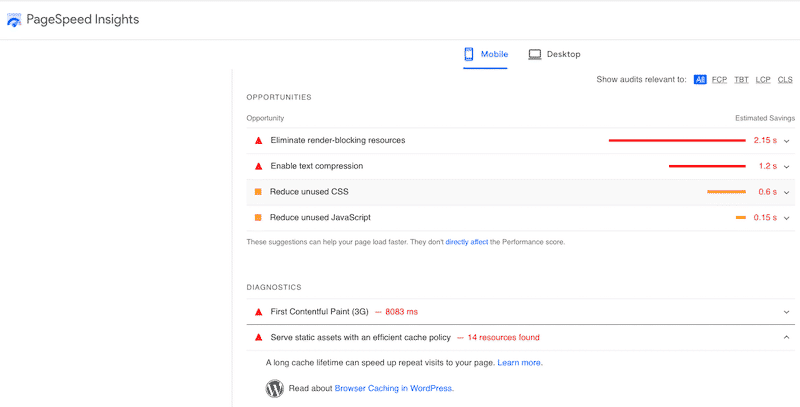Image resolution: width=800 pixels, height=407 pixels.
Task: Expand the Reduce unused CSS chevron
Action: coord(787,192)
